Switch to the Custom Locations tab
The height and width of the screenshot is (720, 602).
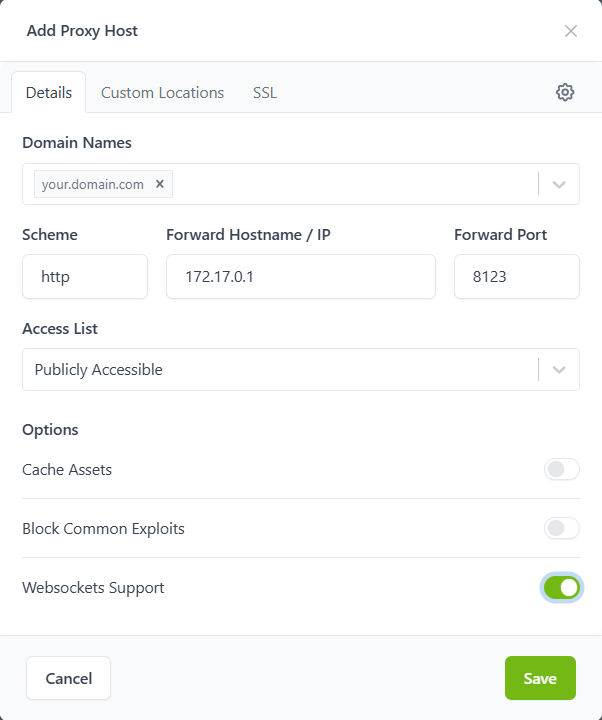coord(162,93)
